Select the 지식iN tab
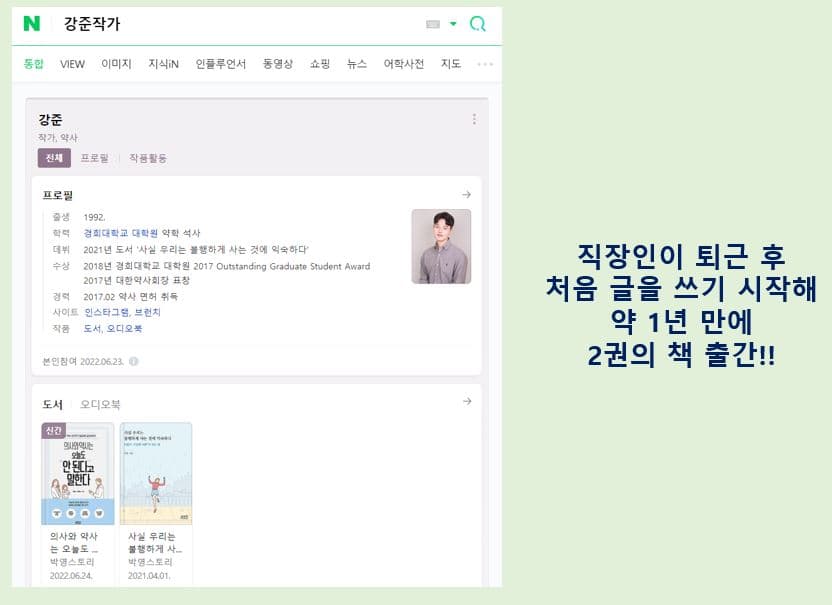The width and height of the screenshot is (832, 605). tap(163, 64)
